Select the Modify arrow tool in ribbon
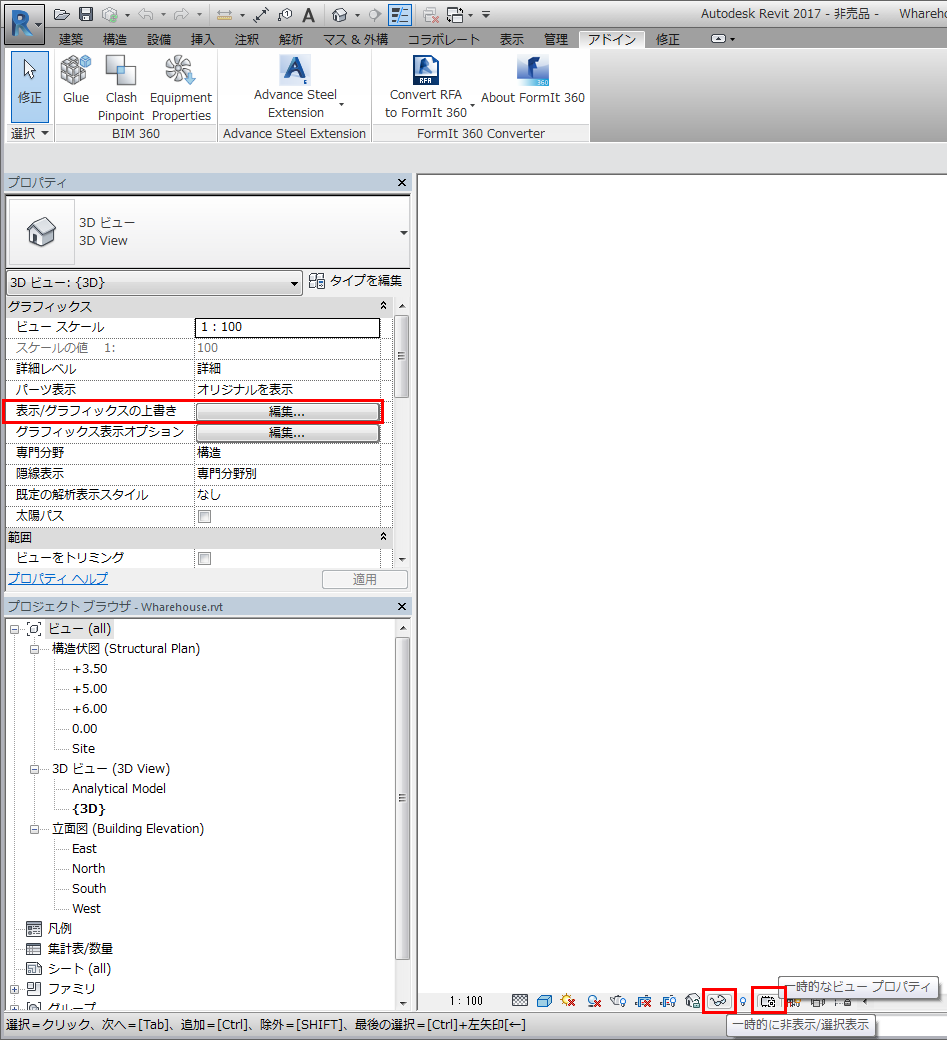The width and height of the screenshot is (947, 1040). [x=30, y=87]
